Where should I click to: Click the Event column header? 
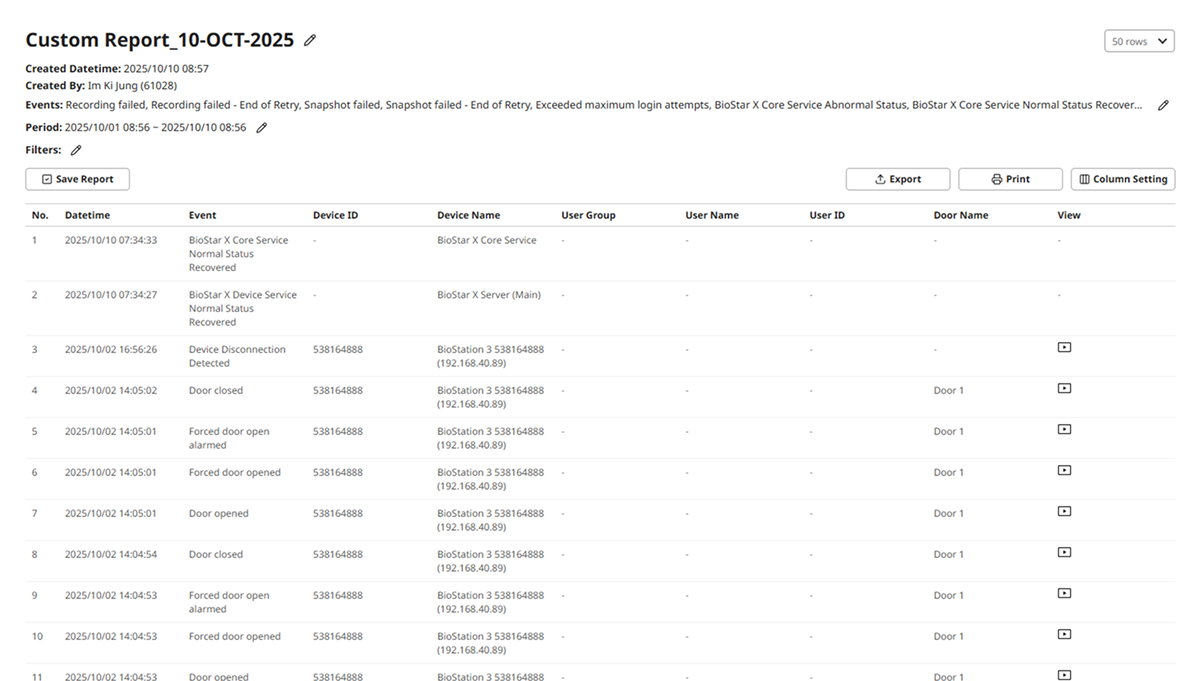202,215
